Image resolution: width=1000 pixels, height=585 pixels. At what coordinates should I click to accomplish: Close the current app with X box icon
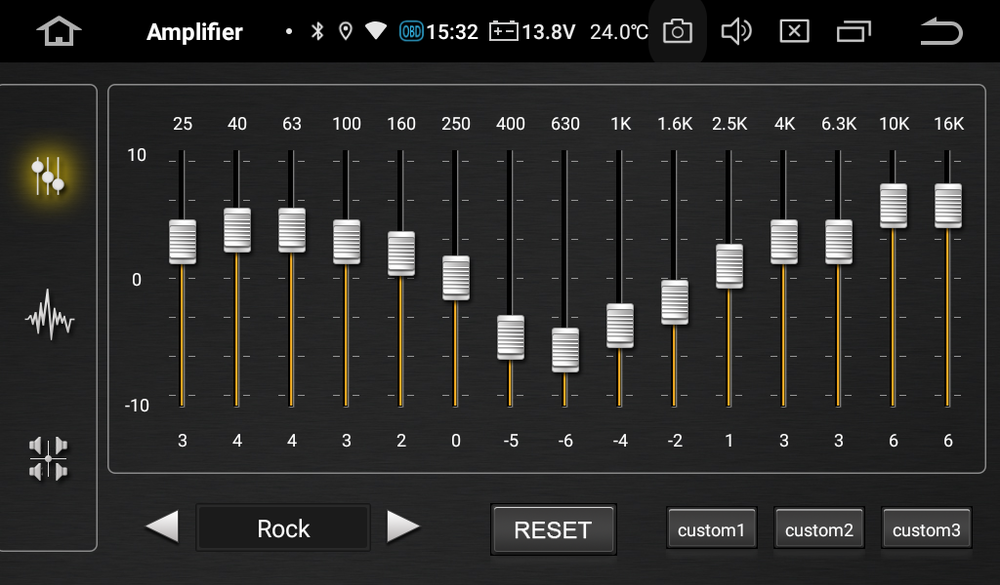[x=794, y=32]
